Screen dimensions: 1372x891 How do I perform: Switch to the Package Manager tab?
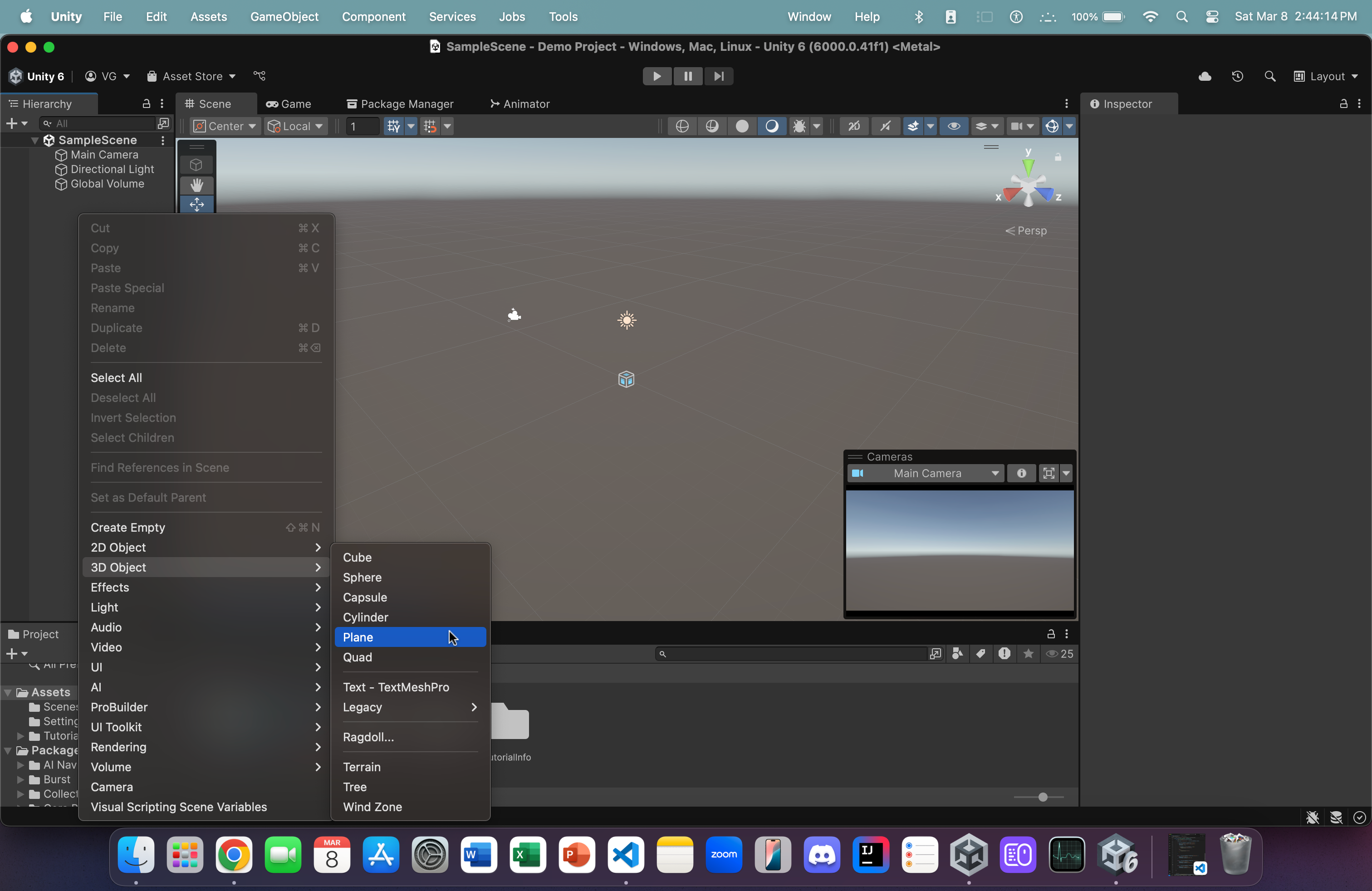400,104
